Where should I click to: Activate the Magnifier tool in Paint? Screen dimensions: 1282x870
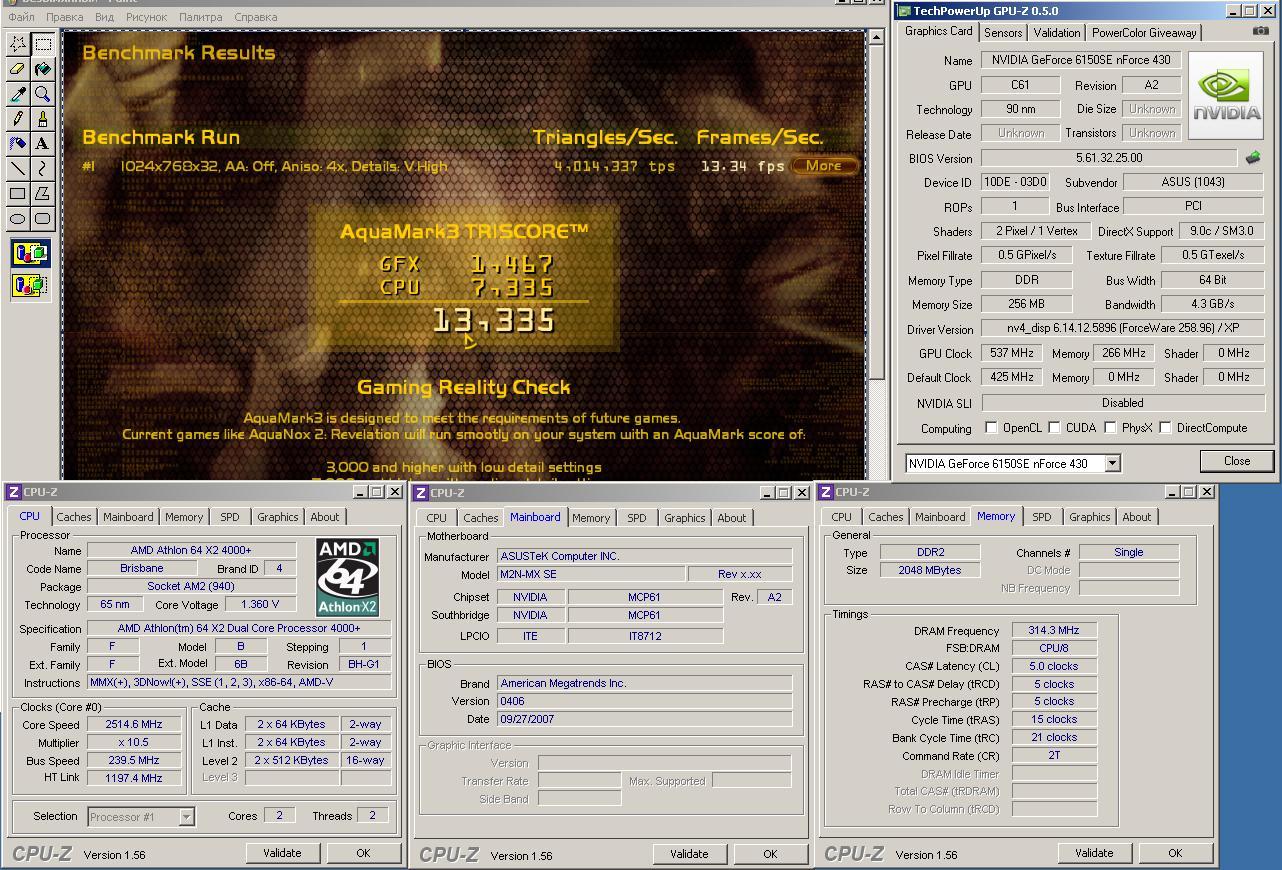[x=43, y=94]
